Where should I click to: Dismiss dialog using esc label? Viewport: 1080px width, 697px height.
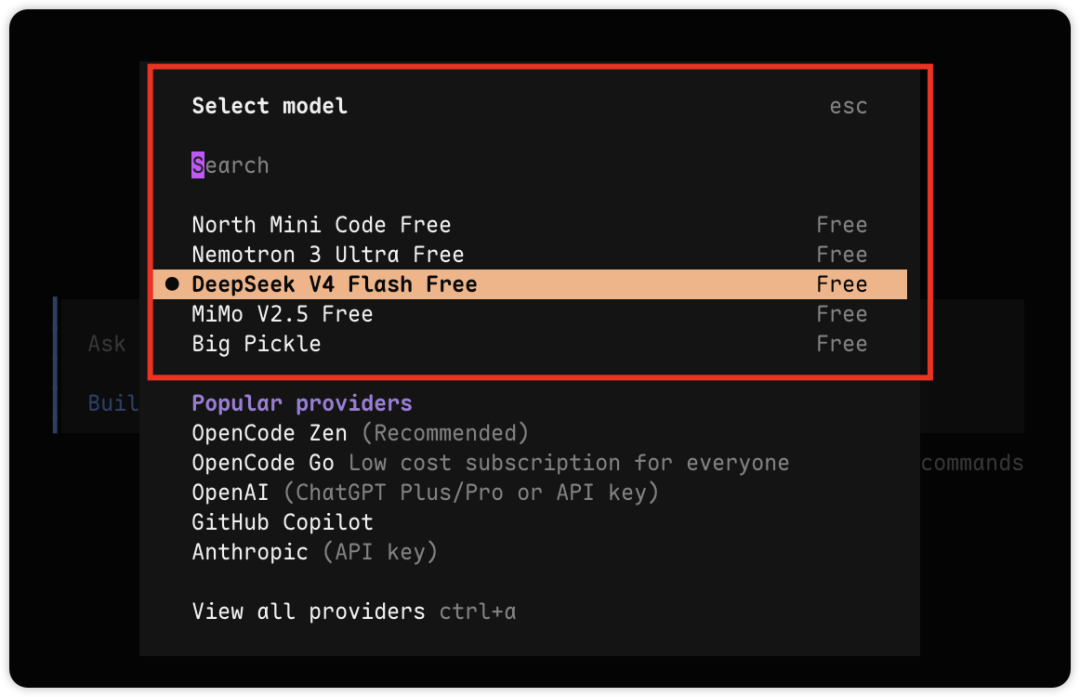pyautogui.click(x=848, y=107)
